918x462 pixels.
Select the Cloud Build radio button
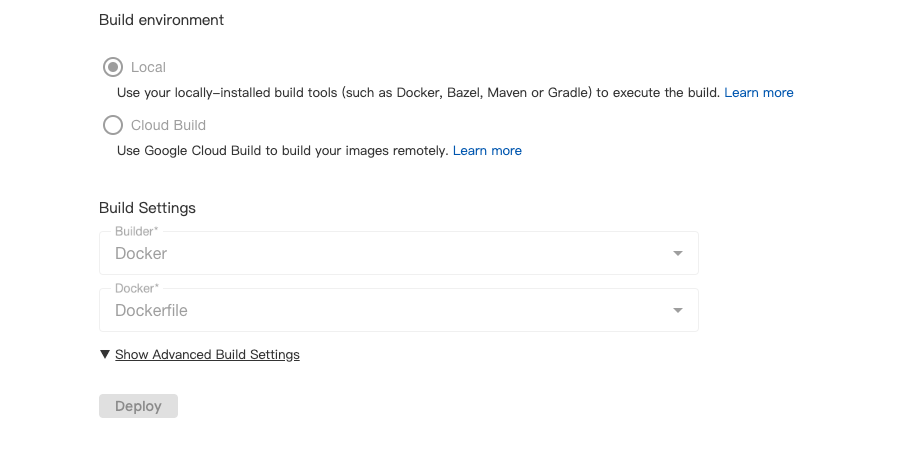[113, 125]
